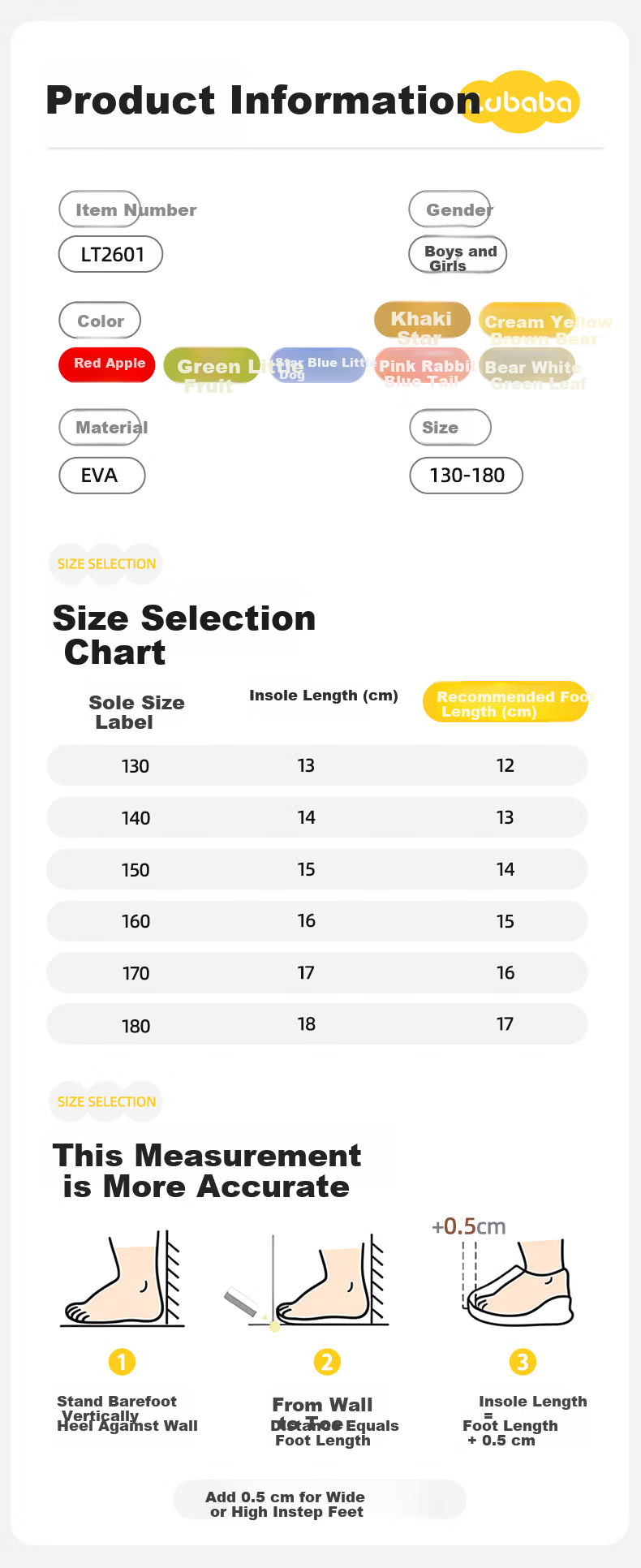Viewport: 641px width, 1568px height.
Task: Select the size 160 row in chart
Action: 316,921
